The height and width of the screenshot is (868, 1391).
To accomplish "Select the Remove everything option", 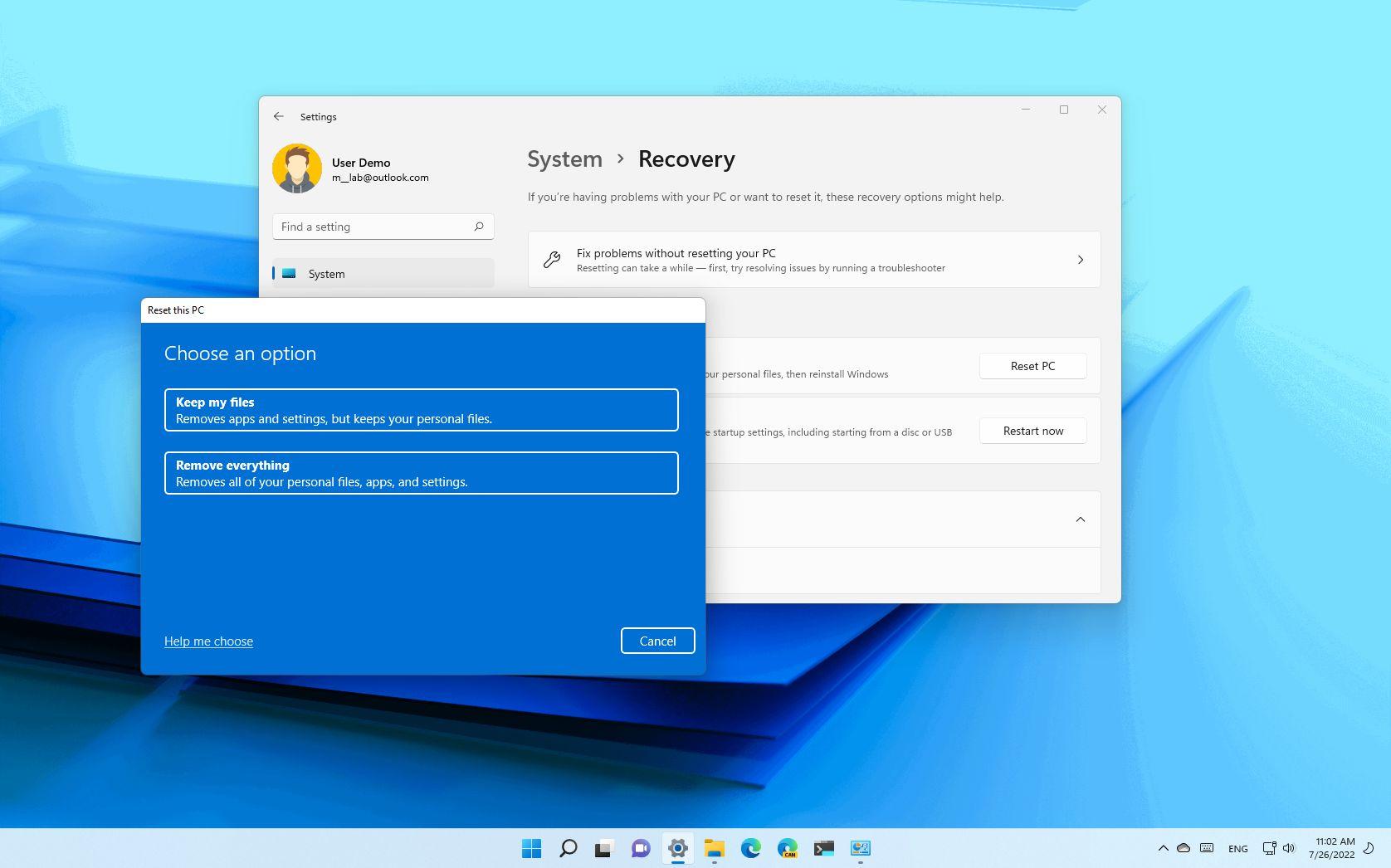I will [x=421, y=472].
